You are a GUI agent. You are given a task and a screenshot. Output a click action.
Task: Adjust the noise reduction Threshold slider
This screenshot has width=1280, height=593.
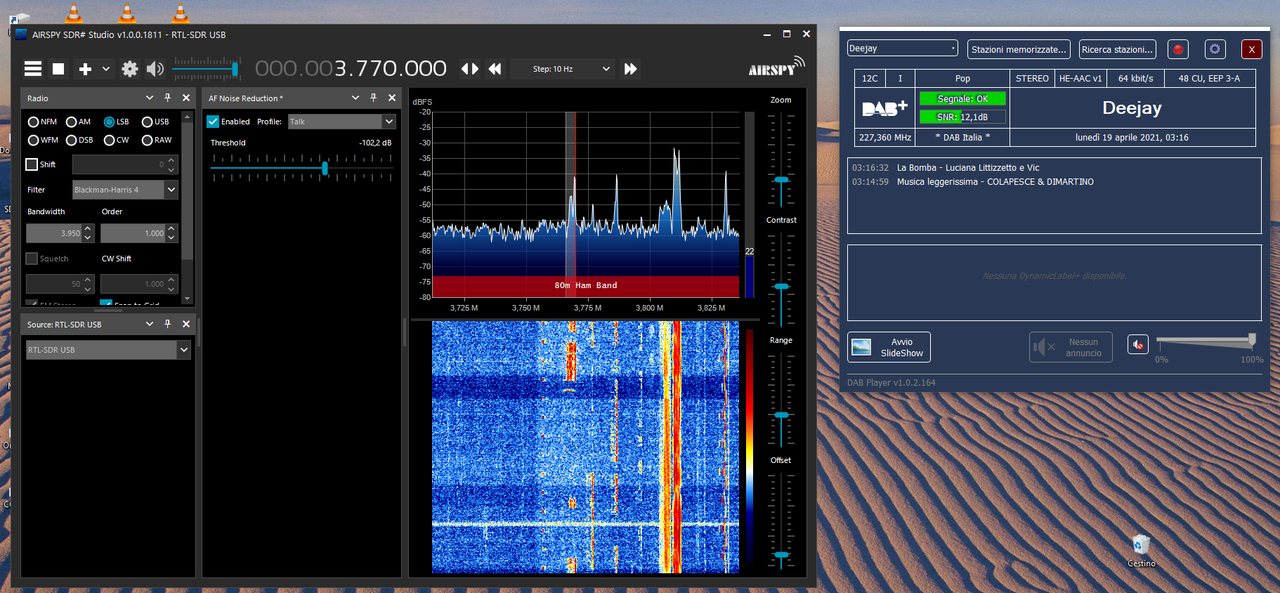(x=301, y=168)
